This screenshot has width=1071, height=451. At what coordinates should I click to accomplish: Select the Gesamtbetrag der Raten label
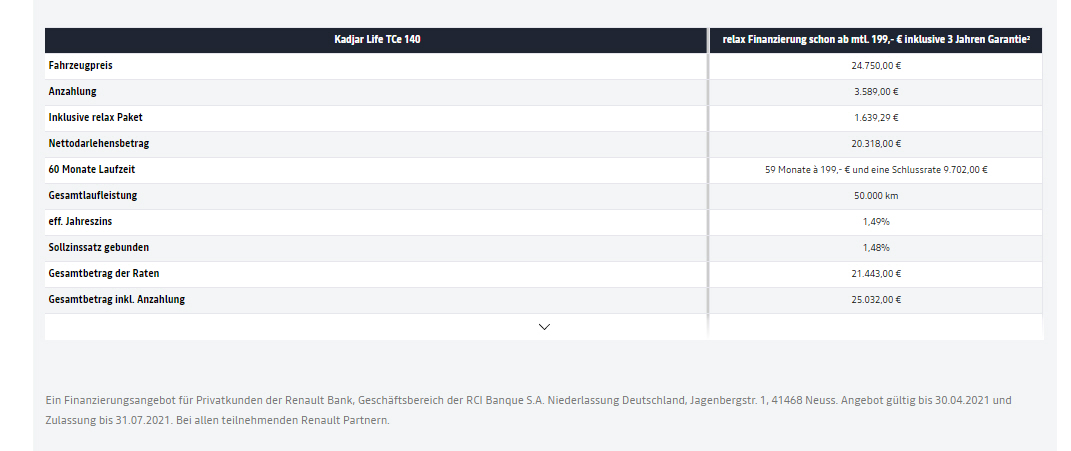[104, 273]
